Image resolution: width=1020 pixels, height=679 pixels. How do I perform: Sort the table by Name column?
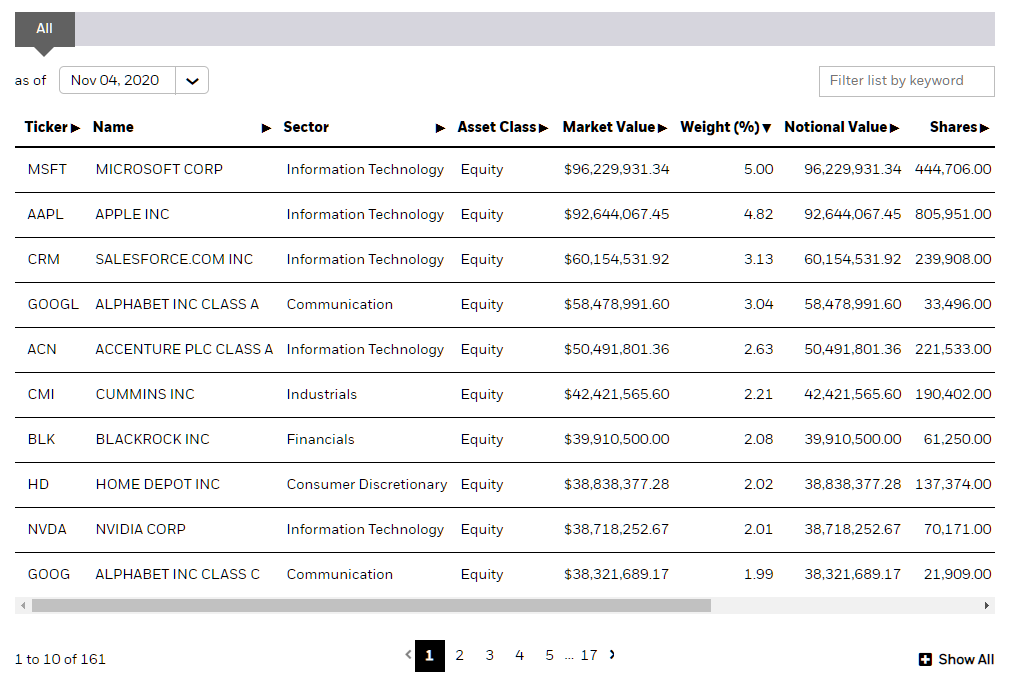tap(181, 127)
